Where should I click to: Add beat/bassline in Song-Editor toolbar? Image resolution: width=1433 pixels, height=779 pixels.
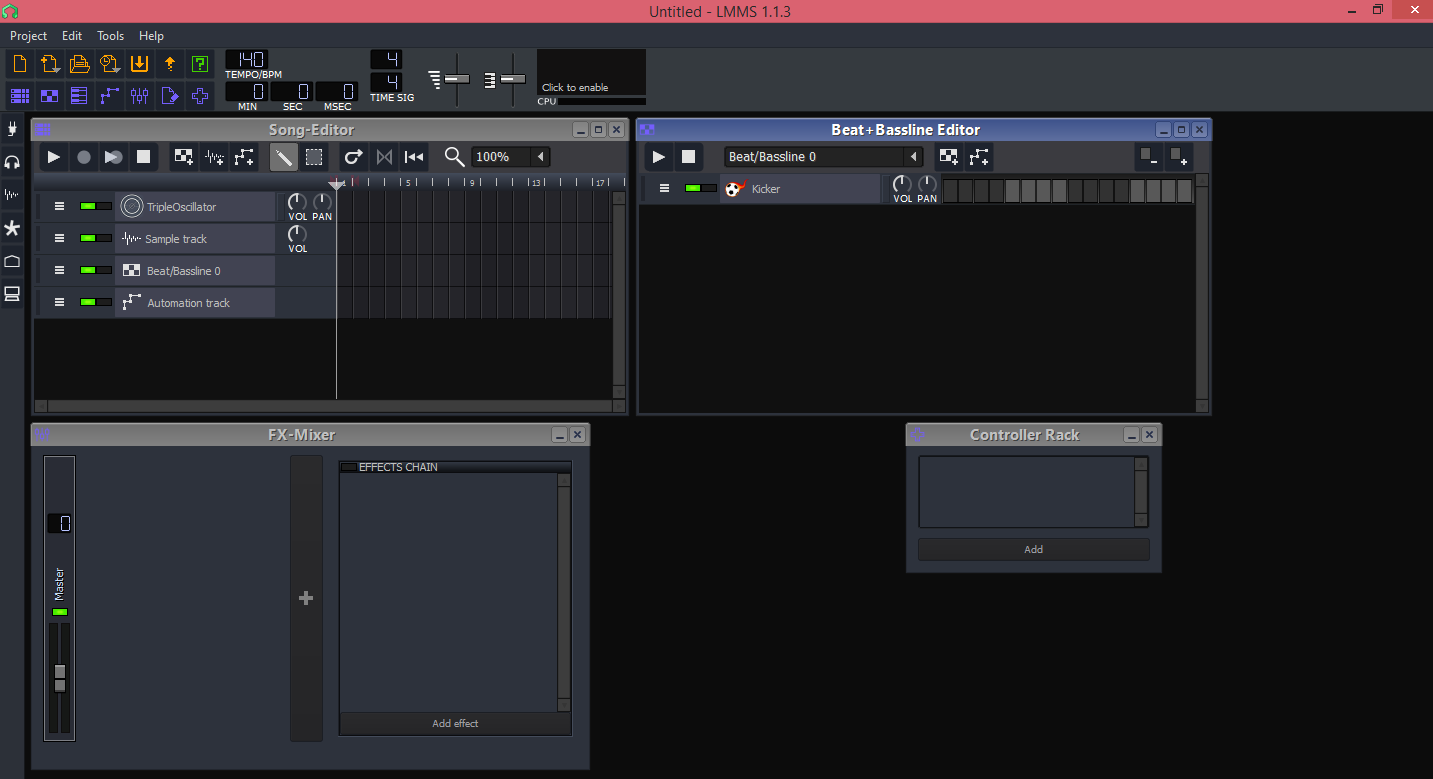click(x=184, y=157)
